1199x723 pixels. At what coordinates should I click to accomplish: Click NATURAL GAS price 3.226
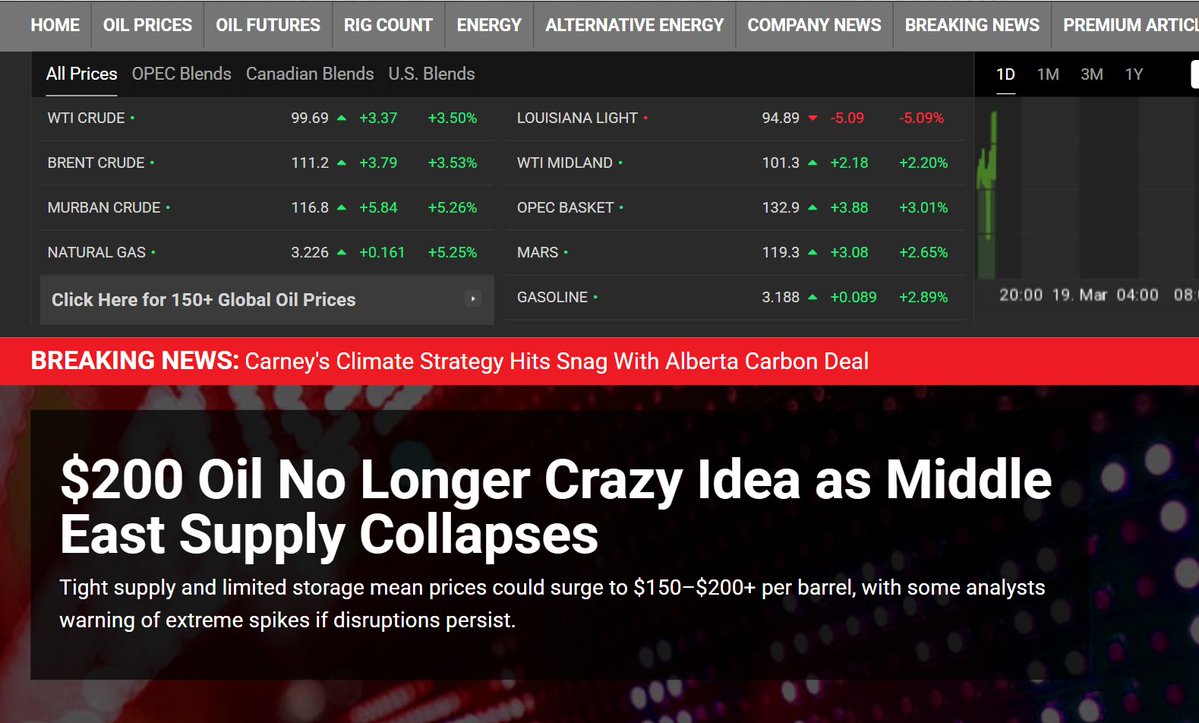pos(310,252)
